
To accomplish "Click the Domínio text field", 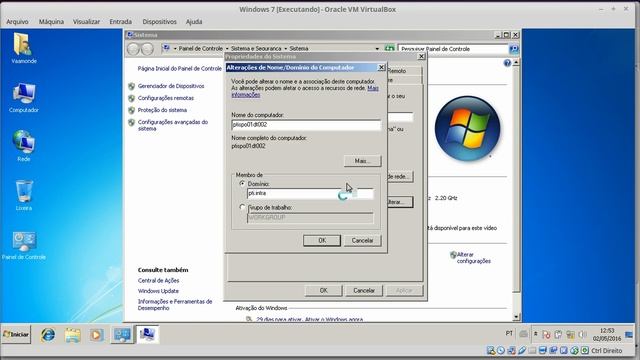I will tap(310, 193).
